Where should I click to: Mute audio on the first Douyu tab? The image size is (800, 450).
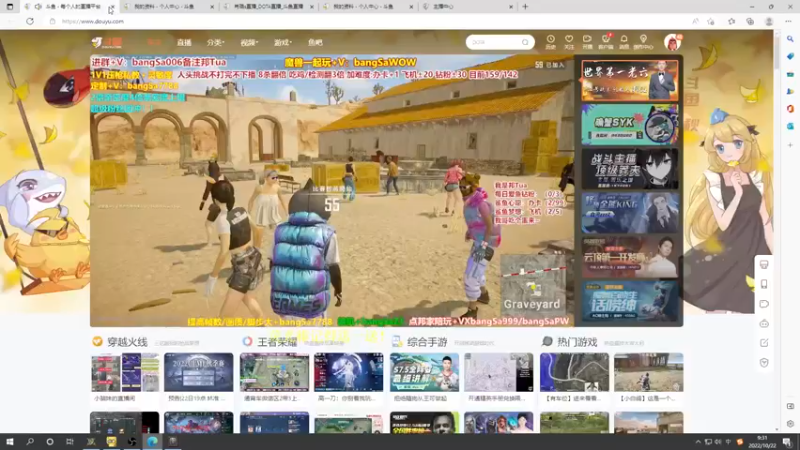pos(38,7)
